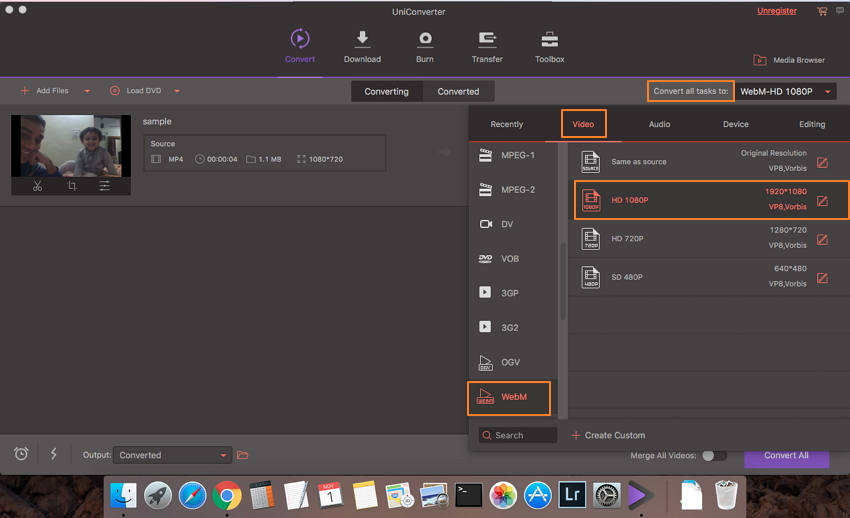Select HD 720P preset
850x518 pixels.
pyautogui.click(x=708, y=238)
